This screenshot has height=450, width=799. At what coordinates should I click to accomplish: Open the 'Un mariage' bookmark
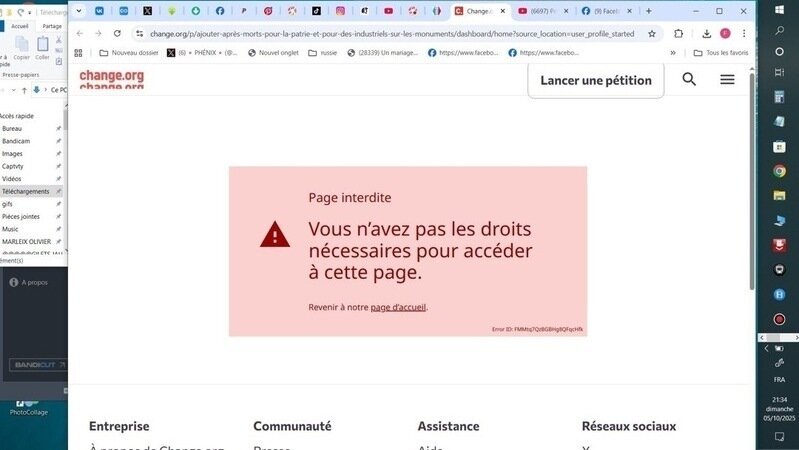pos(382,53)
